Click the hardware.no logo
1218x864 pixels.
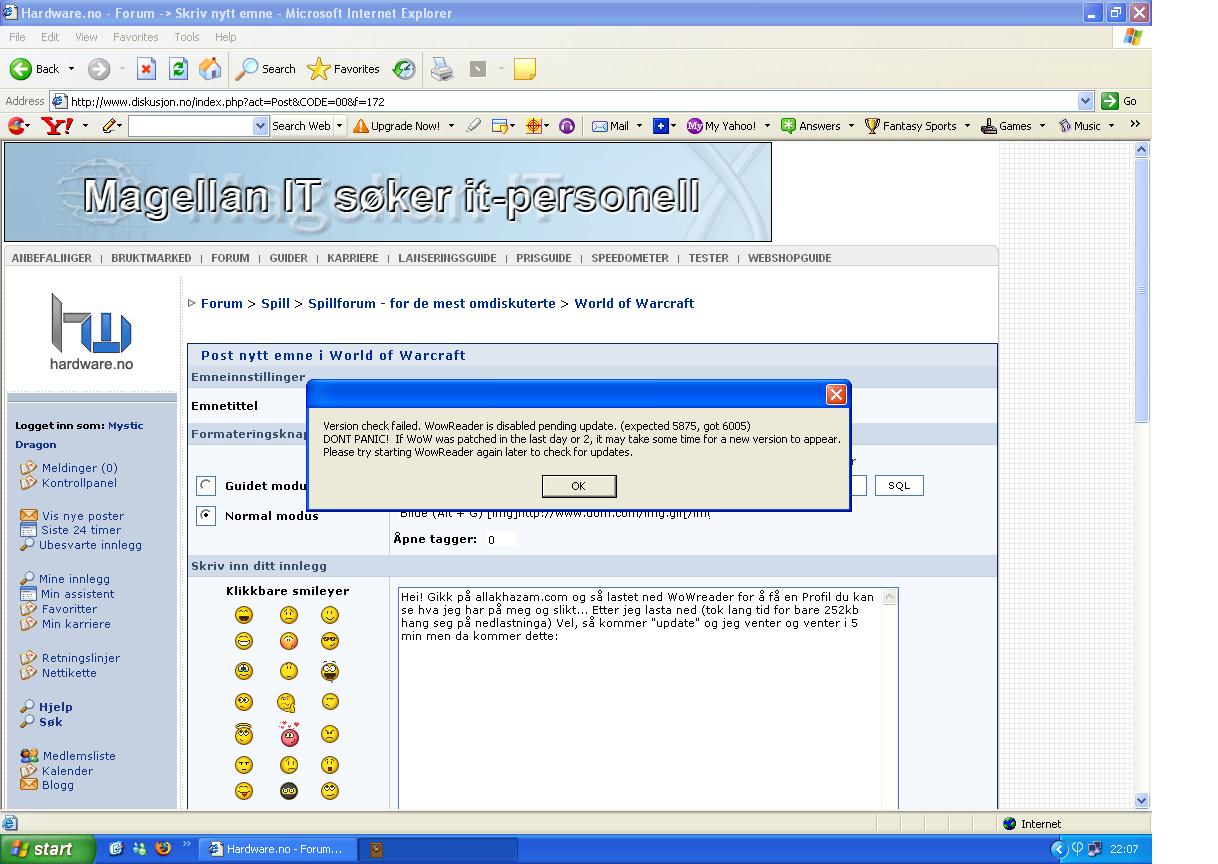[91, 331]
